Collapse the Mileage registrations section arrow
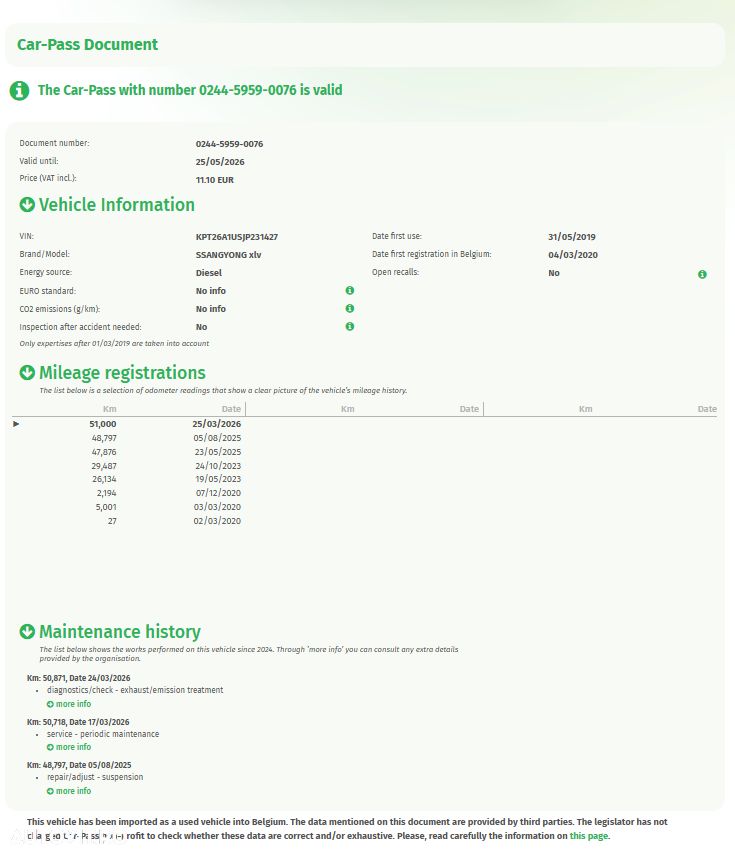735x854 pixels. tap(27, 373)
